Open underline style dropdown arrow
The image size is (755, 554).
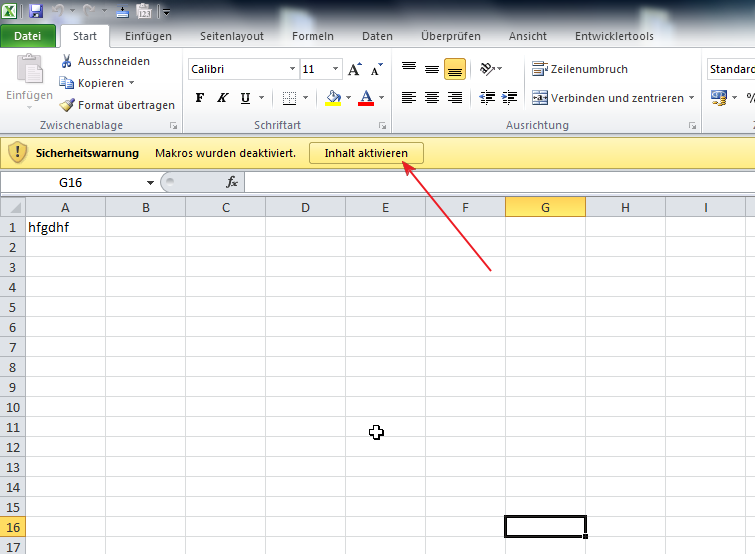[261, 98]
